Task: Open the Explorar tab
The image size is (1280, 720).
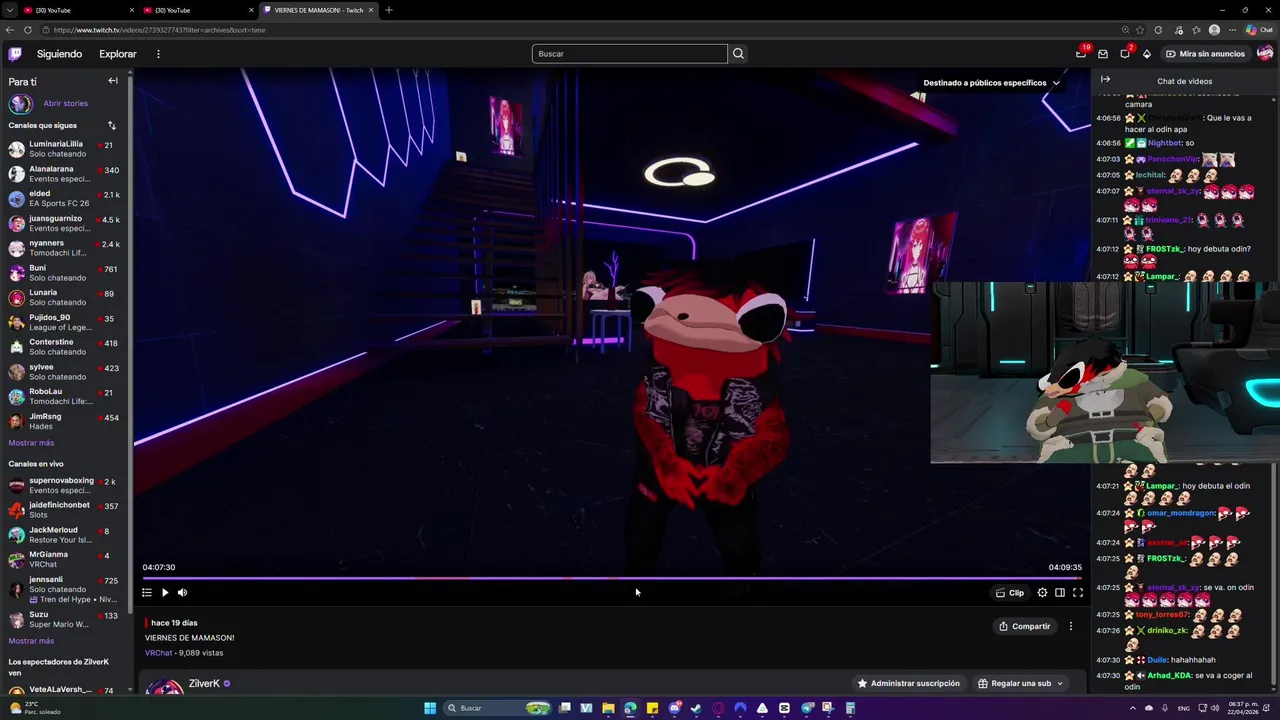Action: 118,54
